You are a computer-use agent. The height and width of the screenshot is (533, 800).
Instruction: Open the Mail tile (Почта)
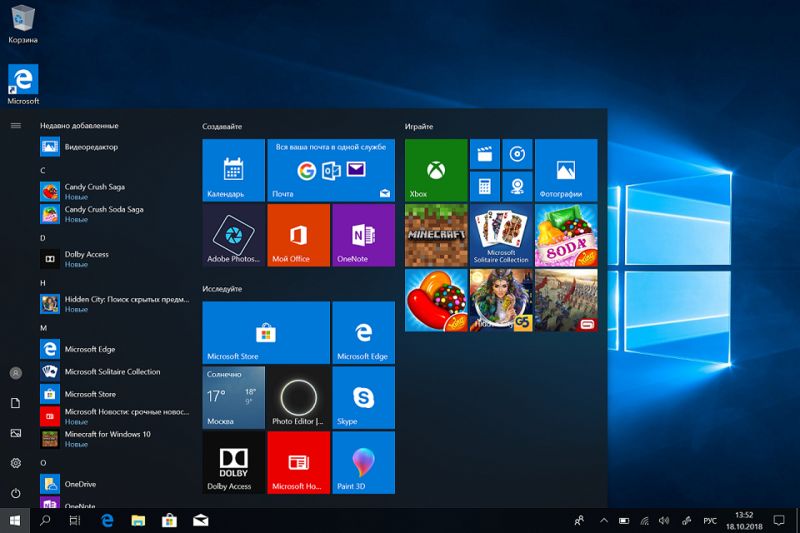331,170
